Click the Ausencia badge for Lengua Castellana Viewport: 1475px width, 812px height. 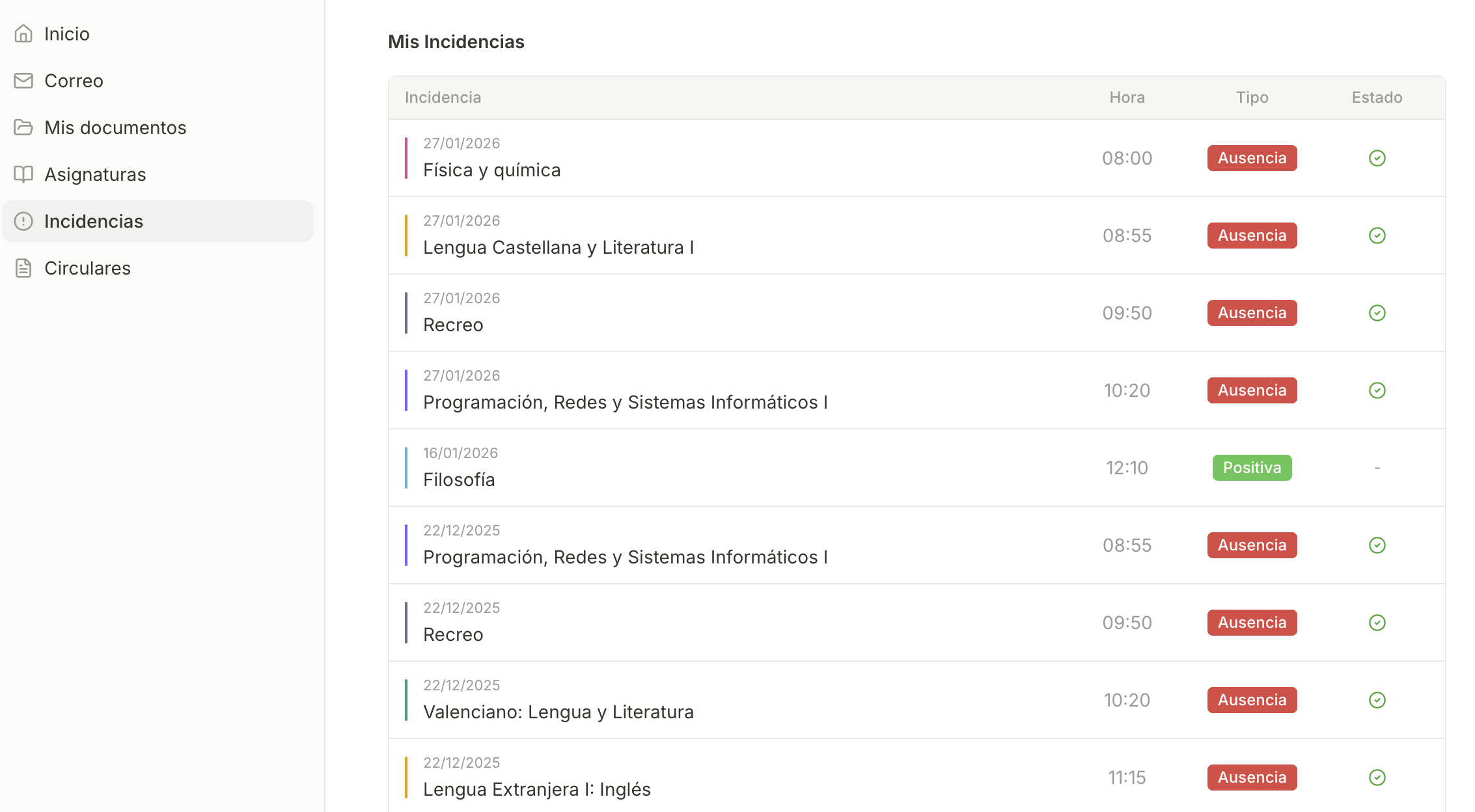tap(1251, 236)
